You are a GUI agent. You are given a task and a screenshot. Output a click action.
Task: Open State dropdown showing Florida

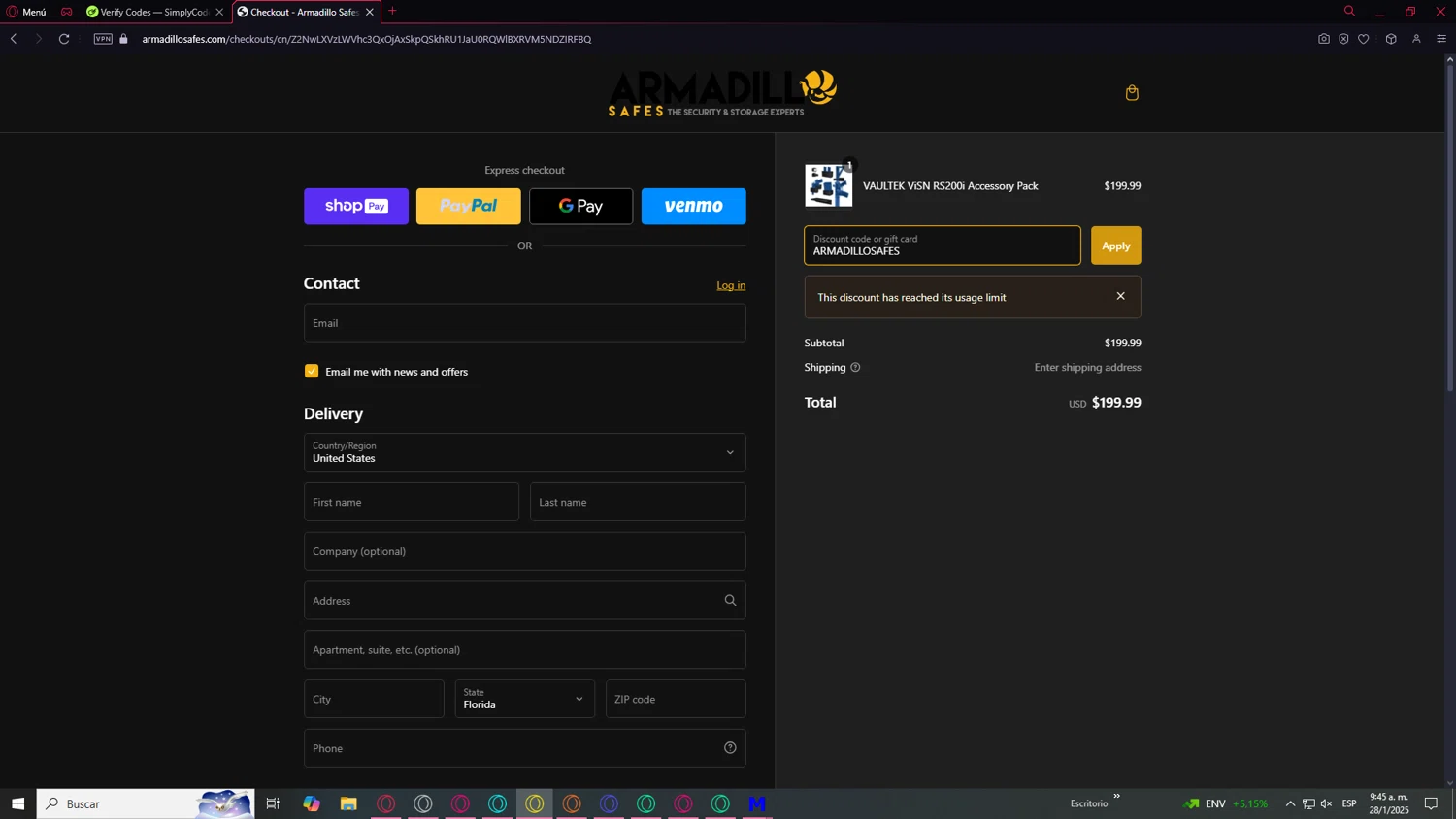click(x=524, y=699)
